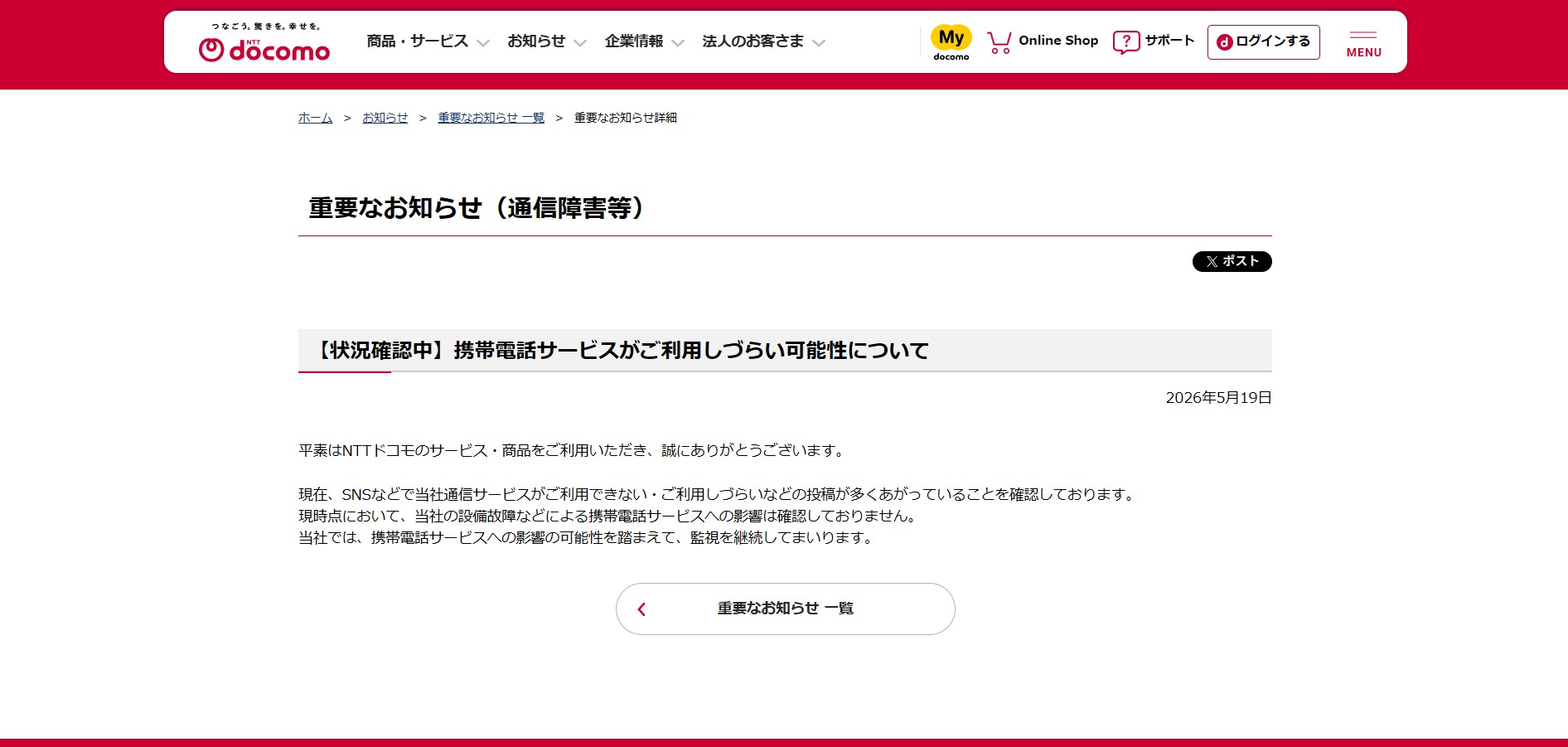Click the line starting 当社では、携帯電話
1568x747 pixels.
point(587,537)
